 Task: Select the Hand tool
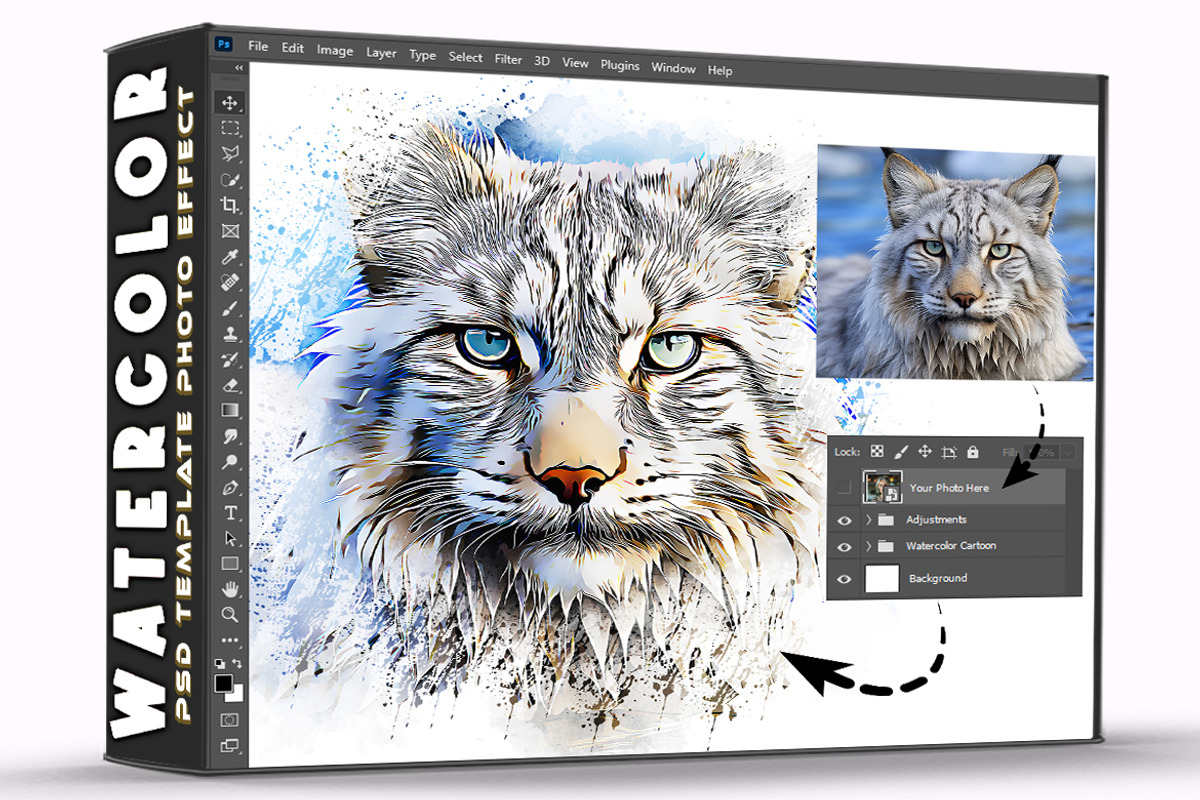(230, 588)
